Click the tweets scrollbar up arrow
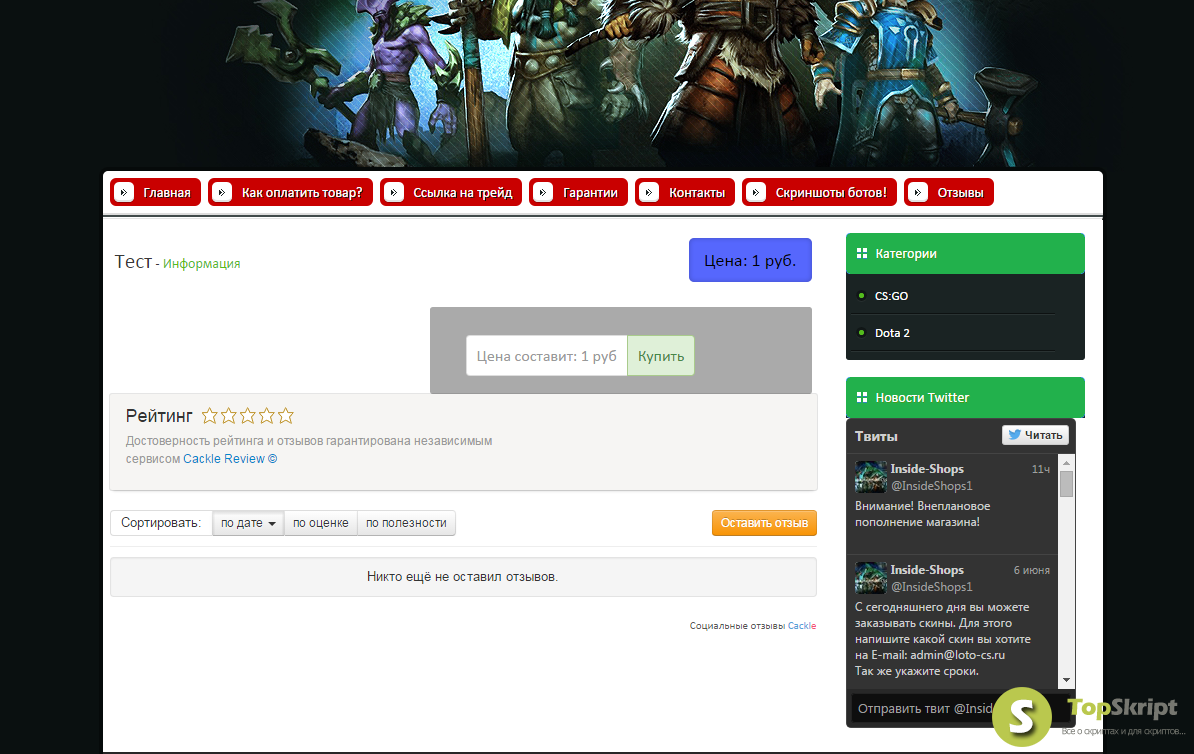 [x=1066, y=463]
